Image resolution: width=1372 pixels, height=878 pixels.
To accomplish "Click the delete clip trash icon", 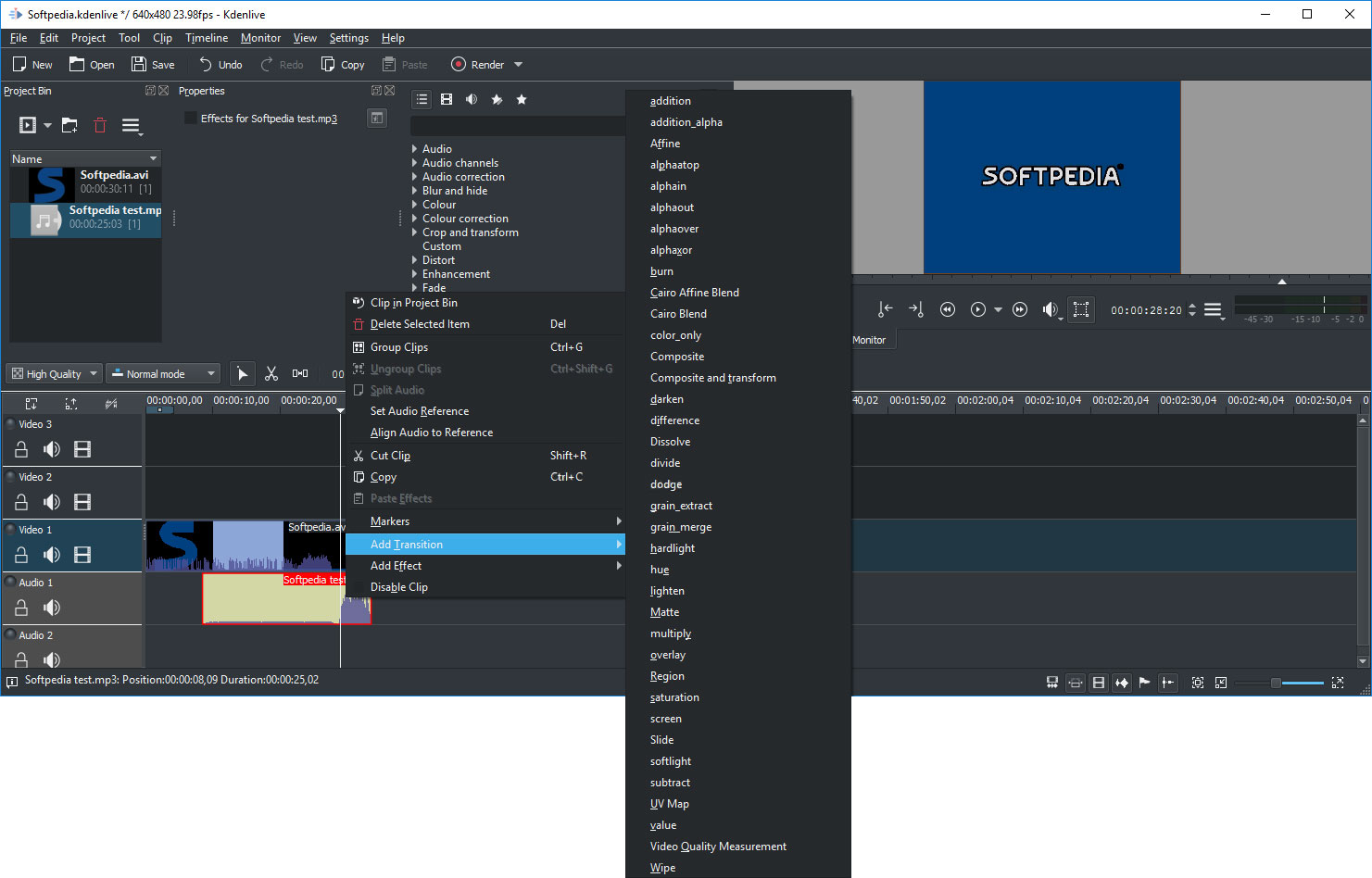I will coord(100,125).
